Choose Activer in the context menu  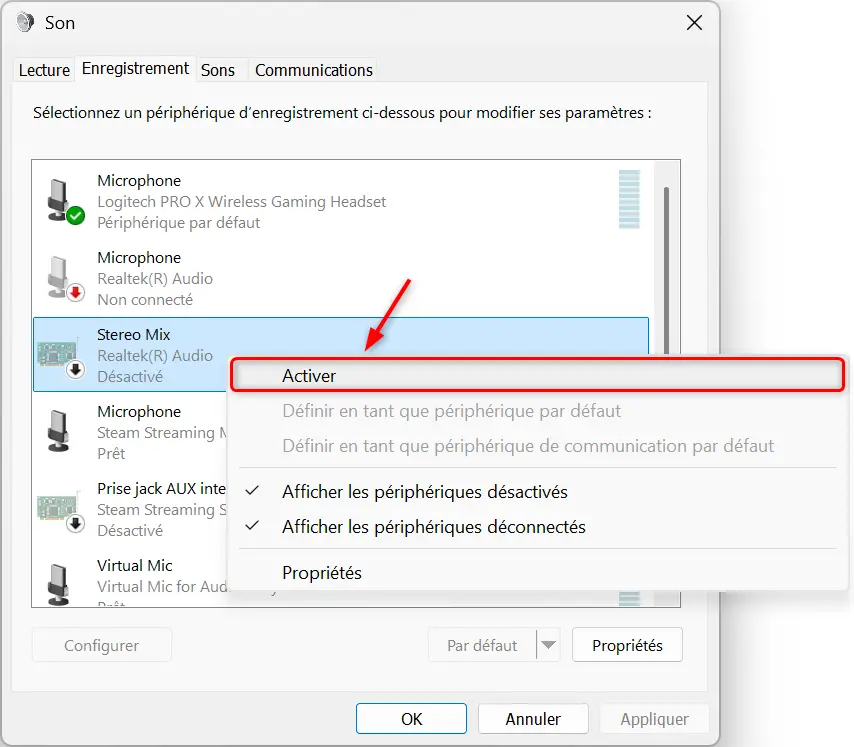tap(537, 375)
